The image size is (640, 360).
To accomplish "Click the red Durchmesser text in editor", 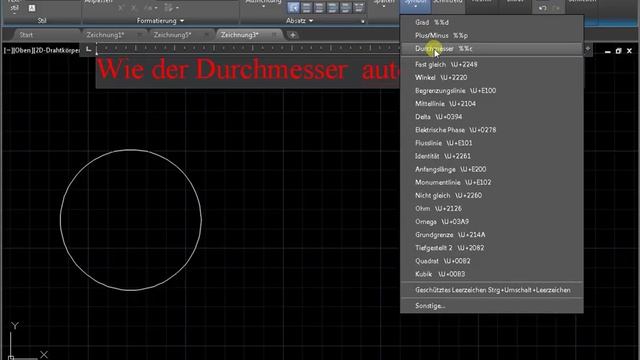I will pyautogui.click(x=272, y=69).
